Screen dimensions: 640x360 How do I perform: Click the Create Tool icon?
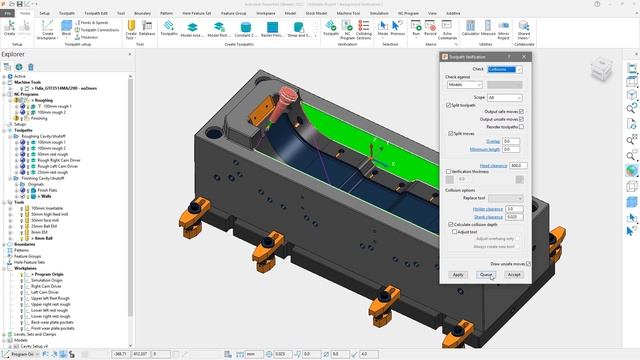(x=131, y=29)
